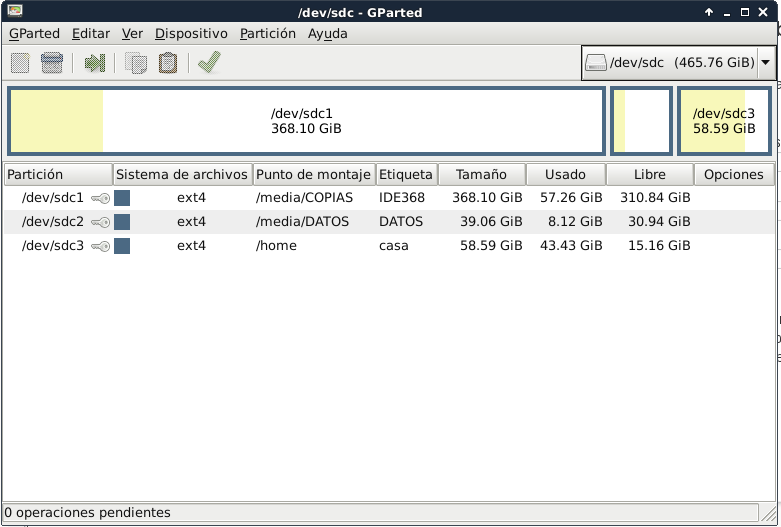Open the device selector dropdown arrow
Image resolution: width=781 pixels, height=527 pixels.
point(766,63)
